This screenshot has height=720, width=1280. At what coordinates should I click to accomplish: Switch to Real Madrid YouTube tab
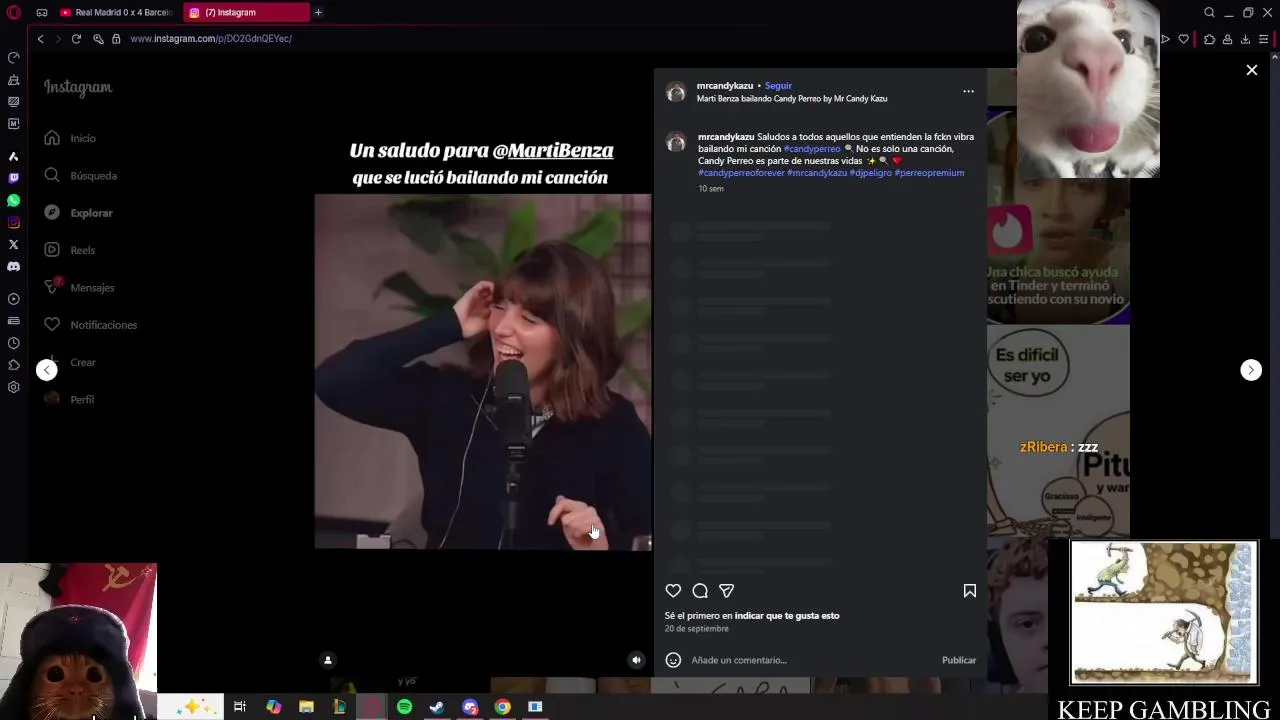click(x=116, y=12)
